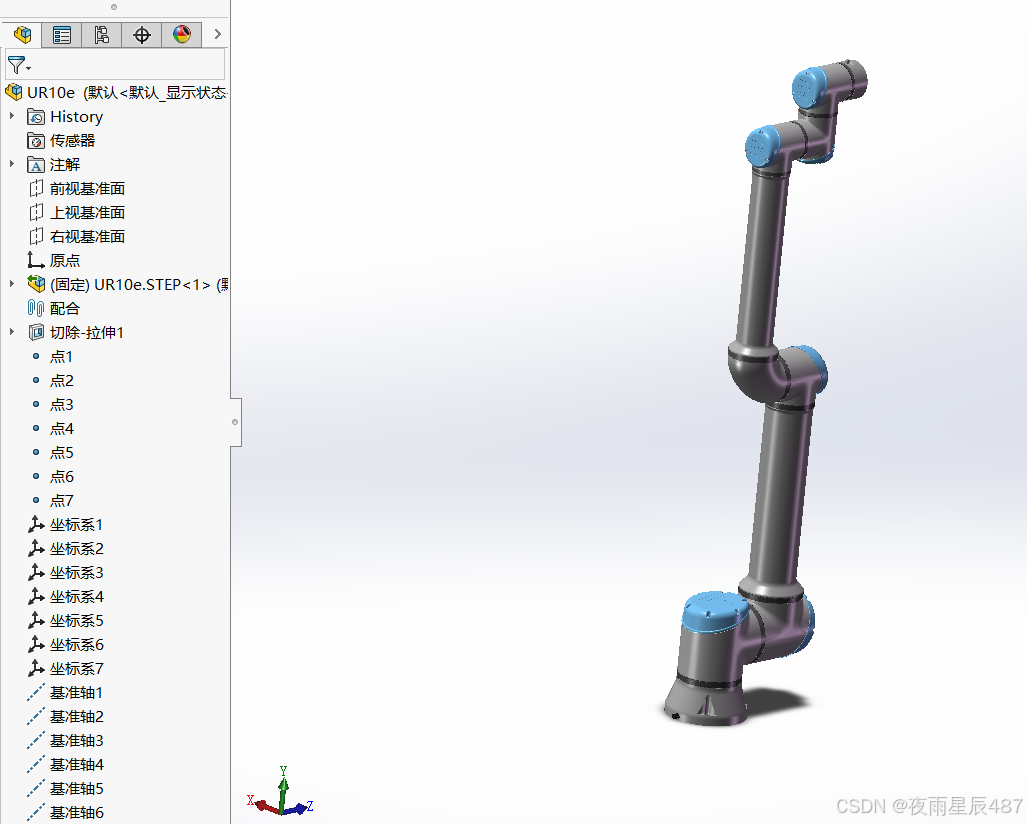Click the UR10e.STEP<1> component icon

[36, 284]
